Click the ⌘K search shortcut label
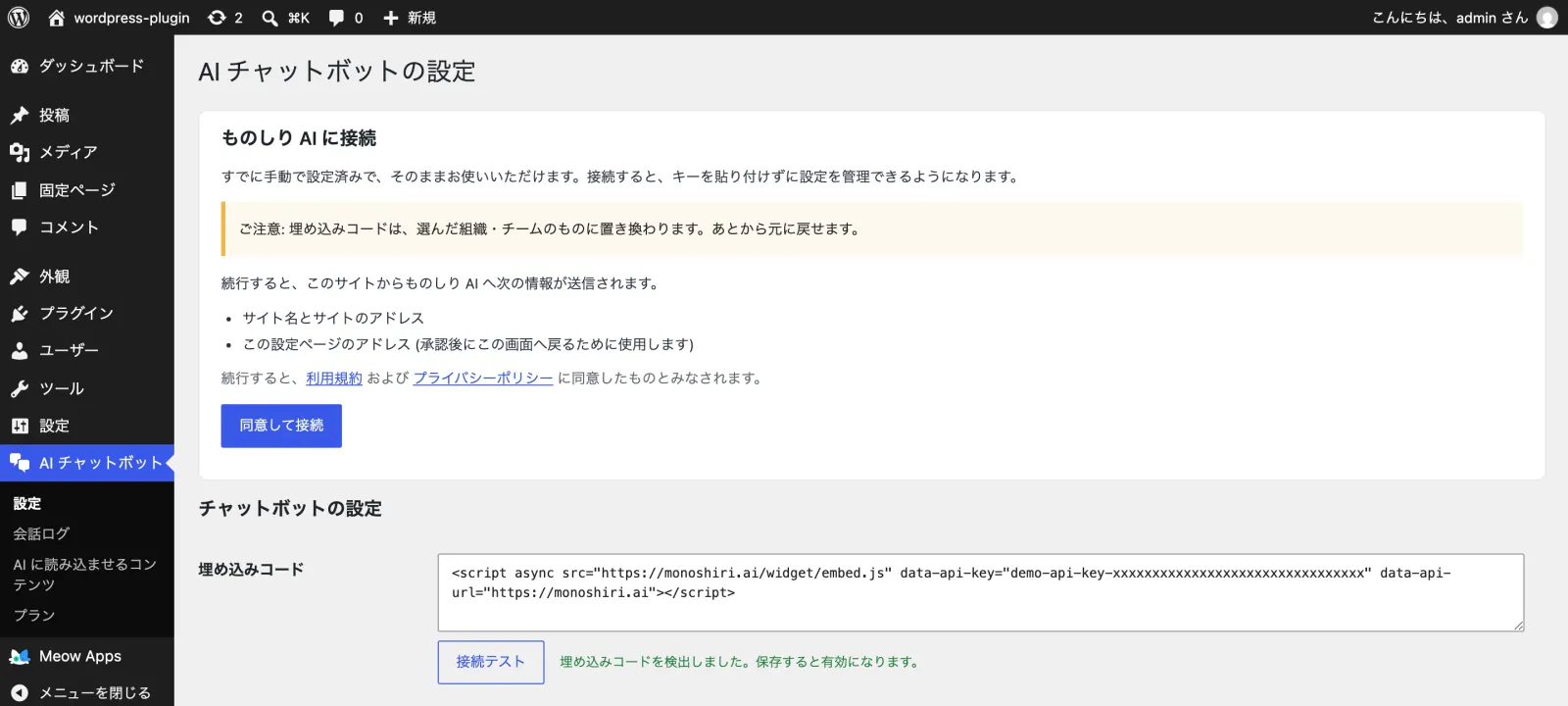1568x706 pixels. (x=299, y=18)
